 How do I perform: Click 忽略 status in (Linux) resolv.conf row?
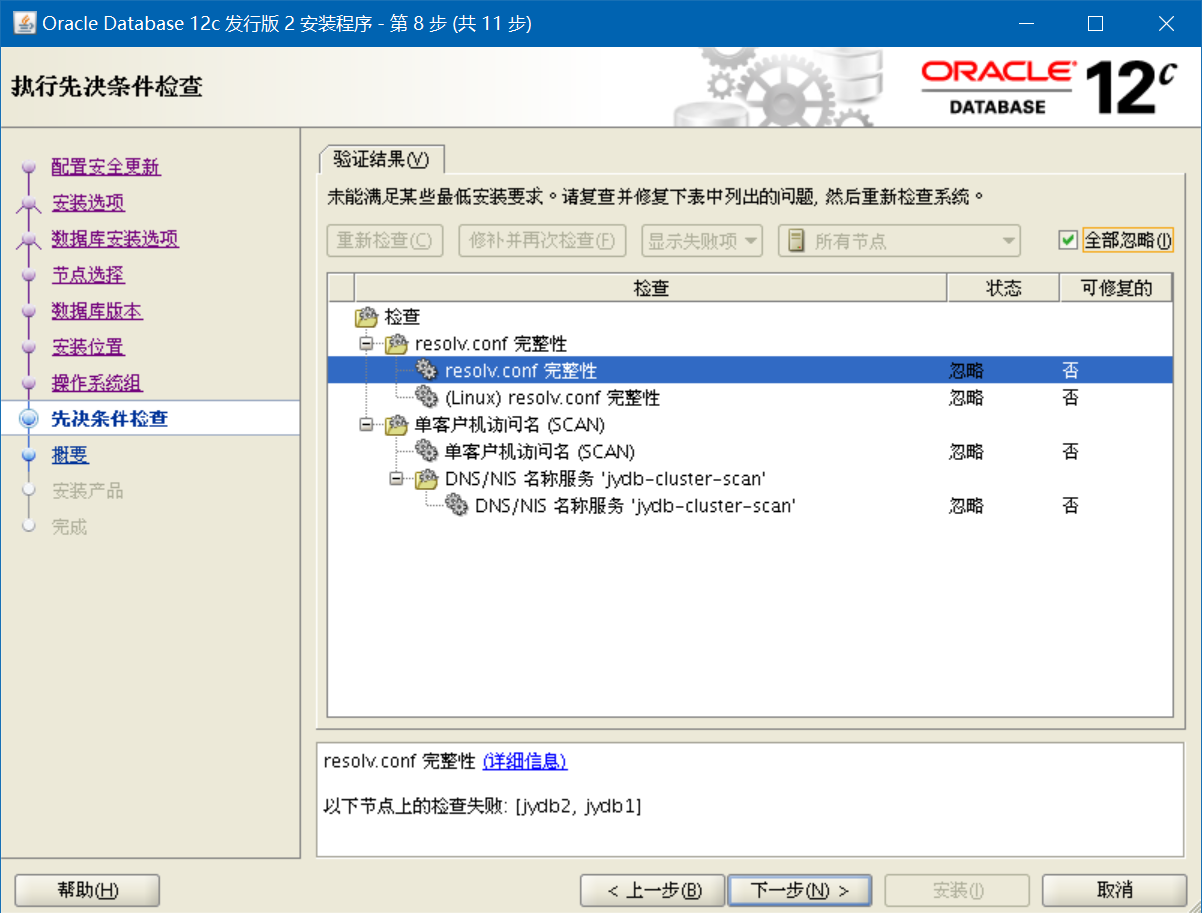(x=966, y=398)
